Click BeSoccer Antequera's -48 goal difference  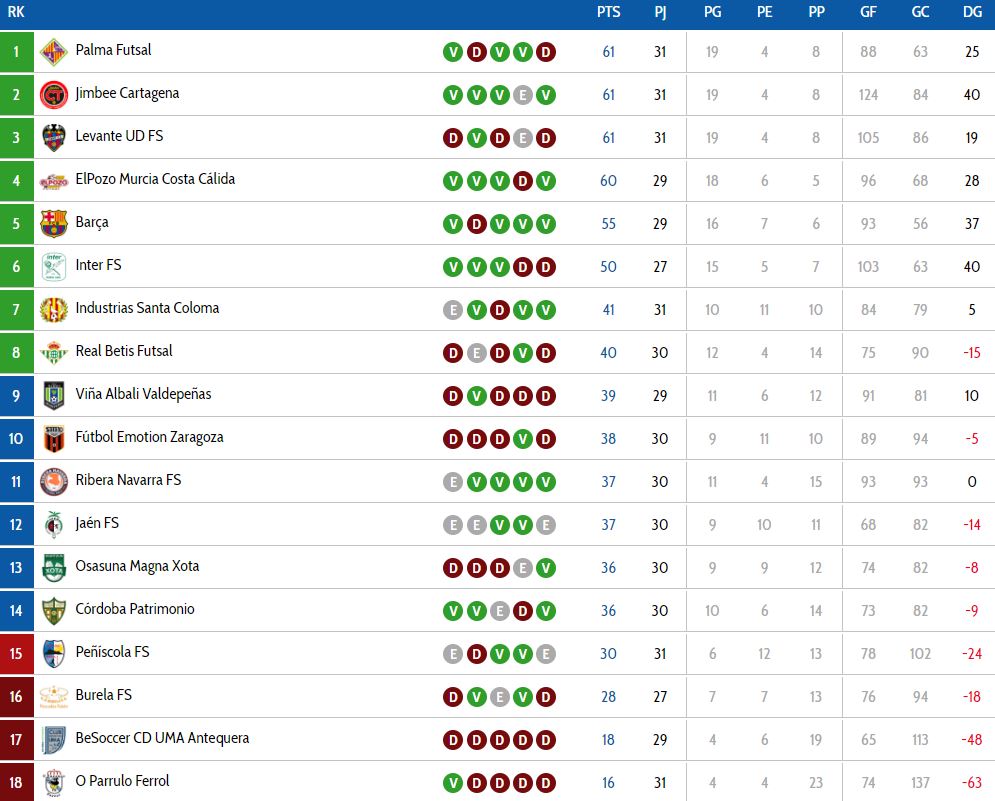tap(972, 739)
